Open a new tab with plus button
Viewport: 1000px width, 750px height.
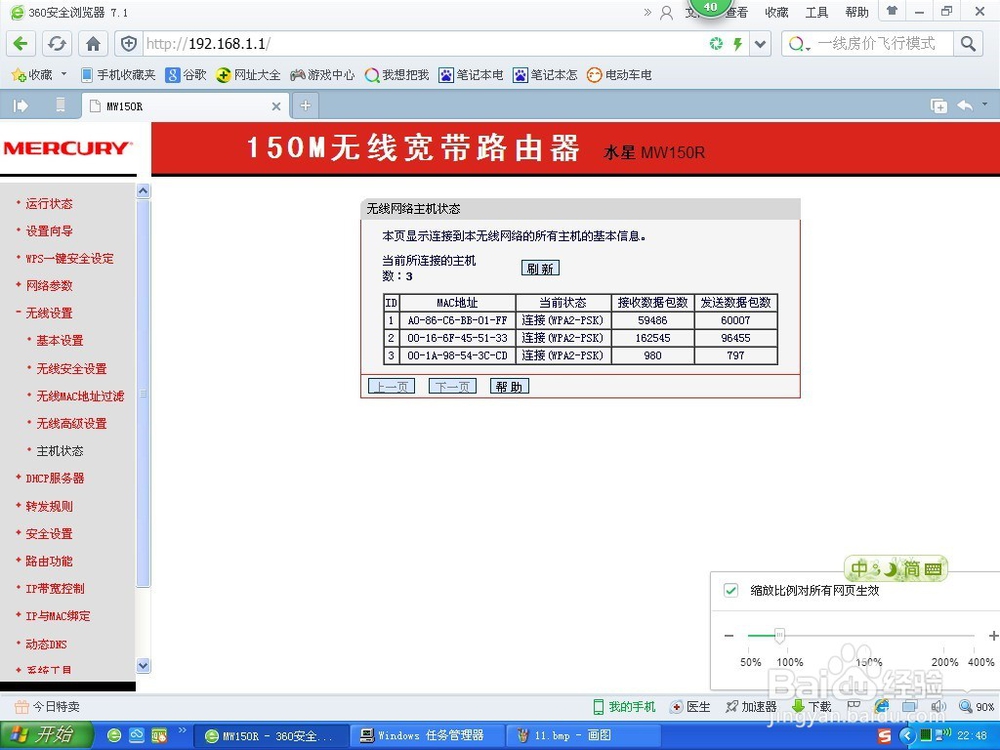coord(305,106)
